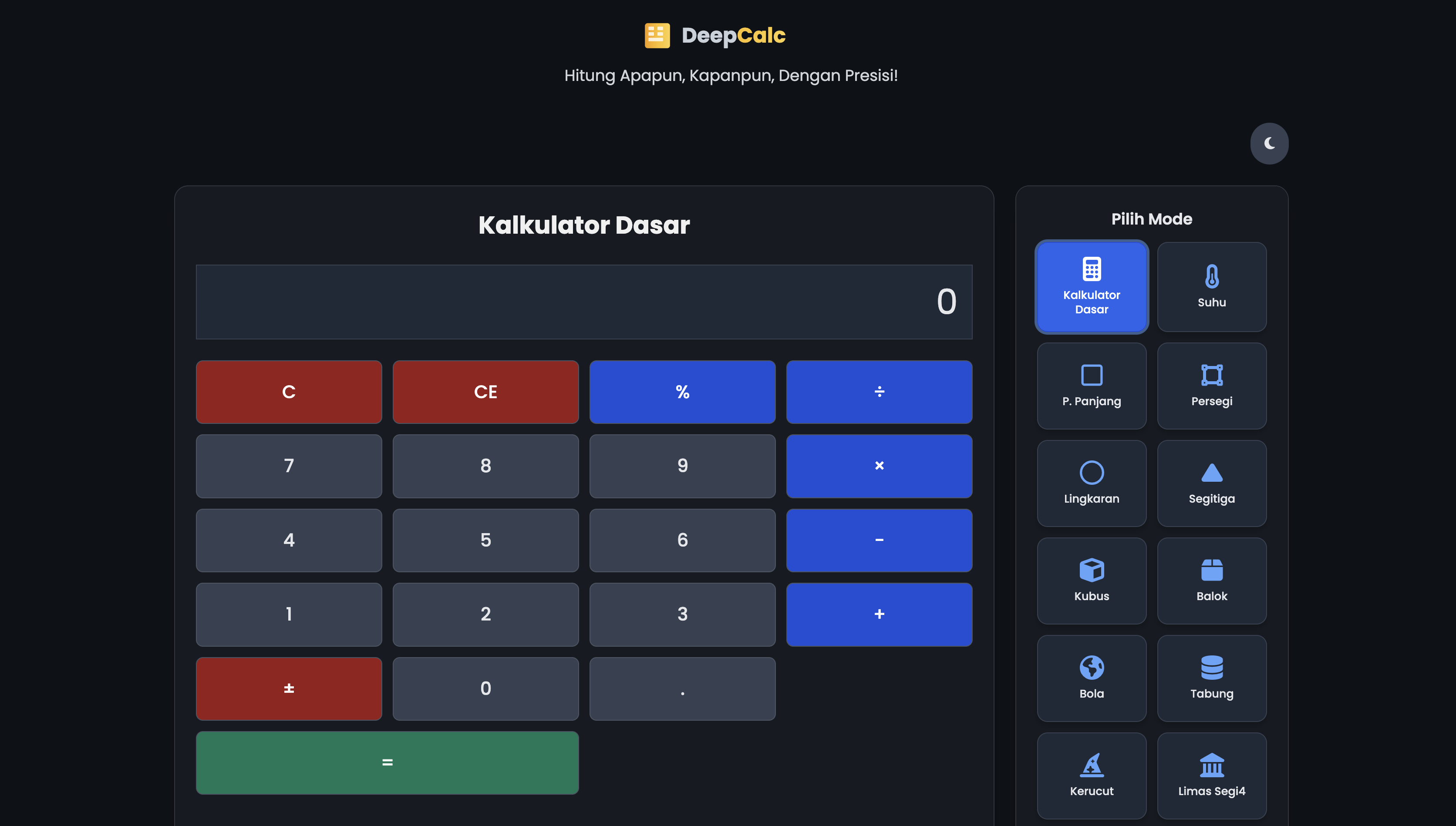Choose the Persegi square mode
This screenshot has height=826, width=1456.
click(1211, 386)
